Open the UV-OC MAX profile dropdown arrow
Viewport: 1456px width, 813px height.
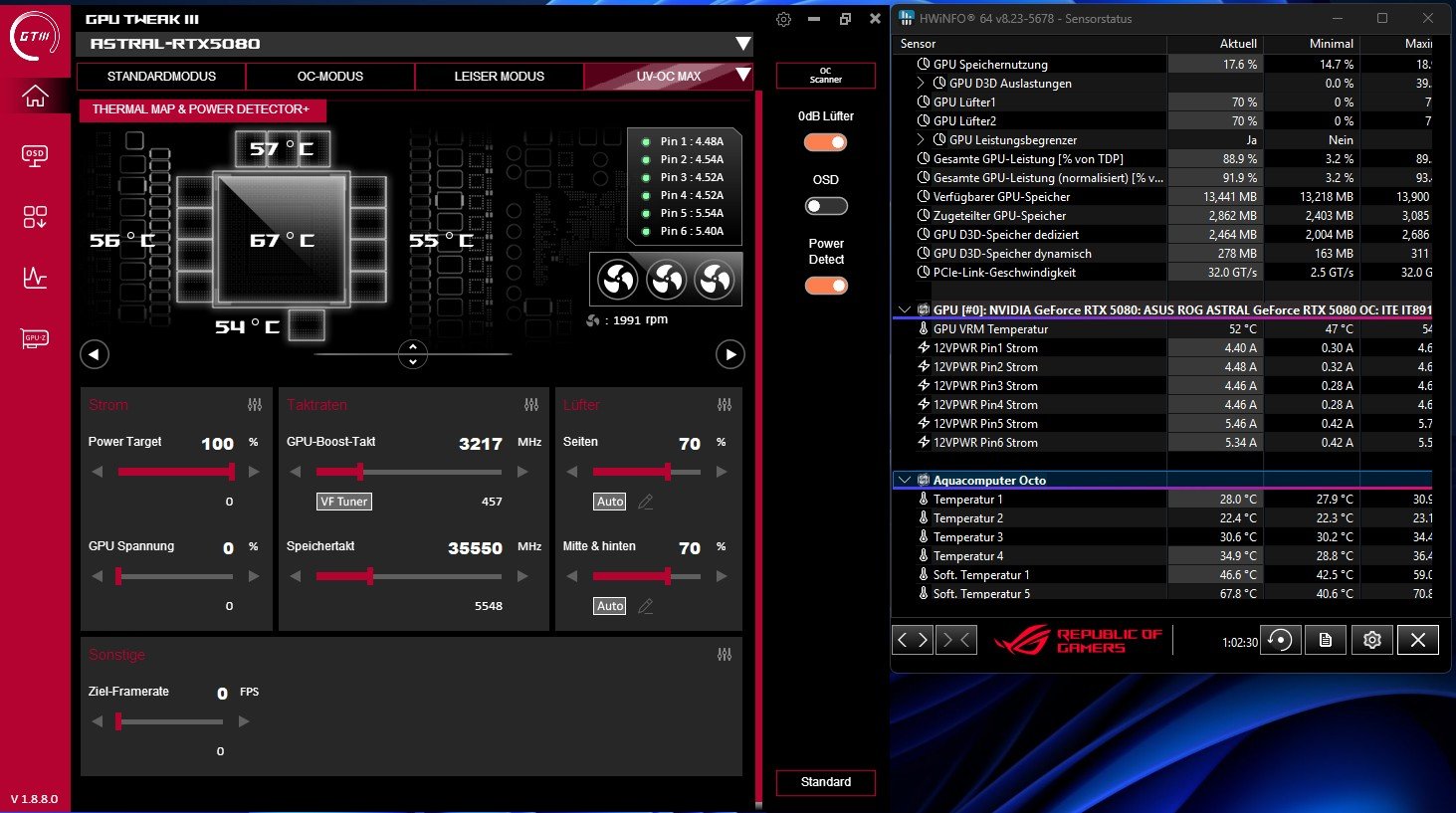tap(742, 75)
